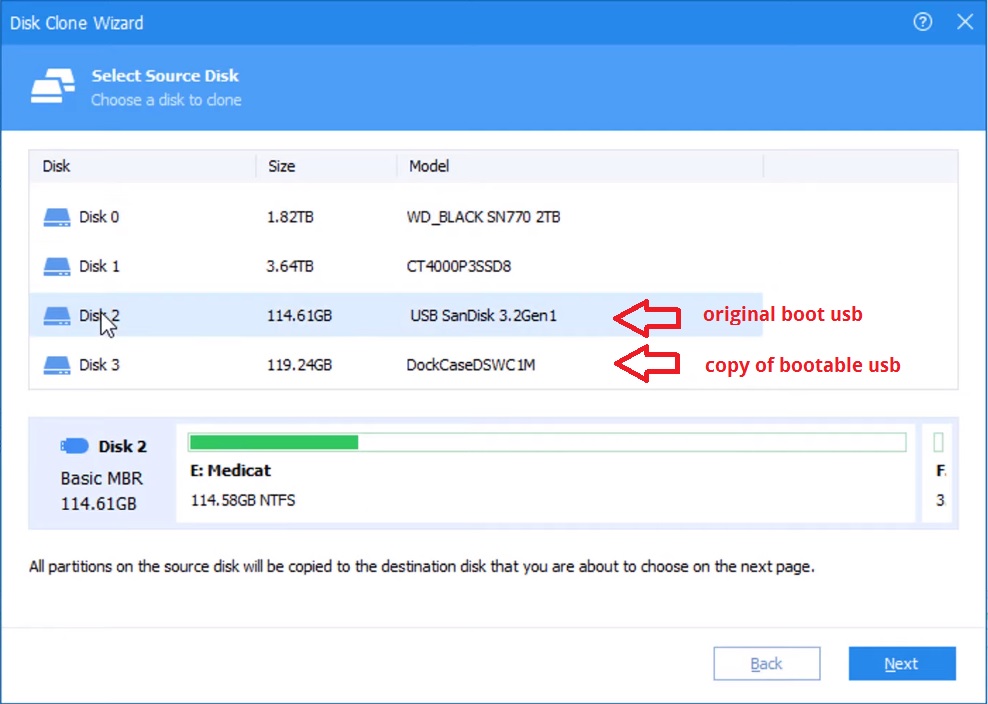This screenshot has height=704, width=988.
Task: Sort by the Size column header
Action: coord(282,166)
